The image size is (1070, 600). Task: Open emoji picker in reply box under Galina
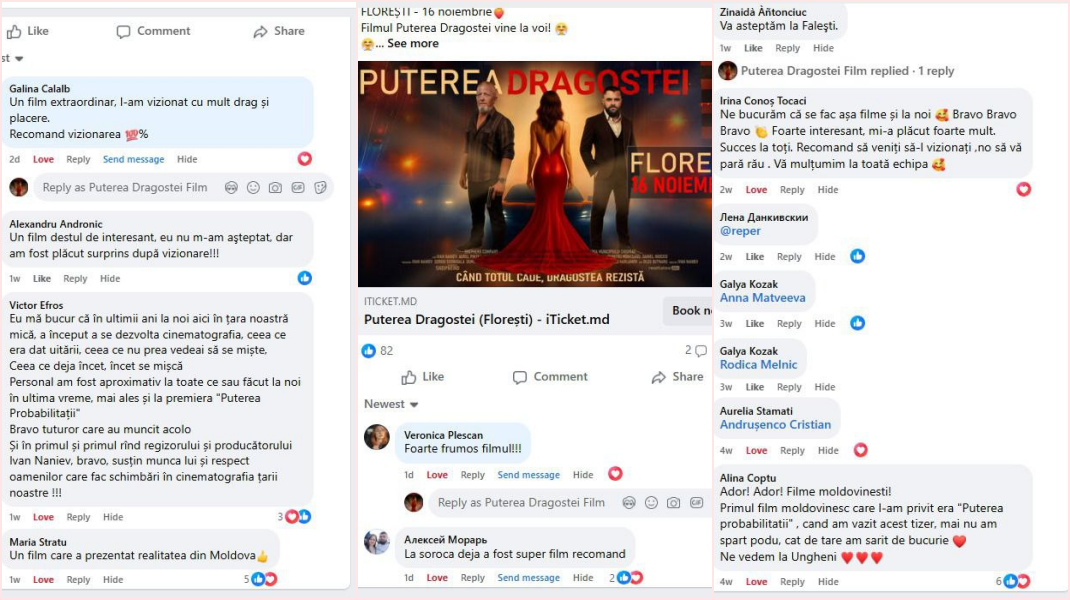click(253, 187)
